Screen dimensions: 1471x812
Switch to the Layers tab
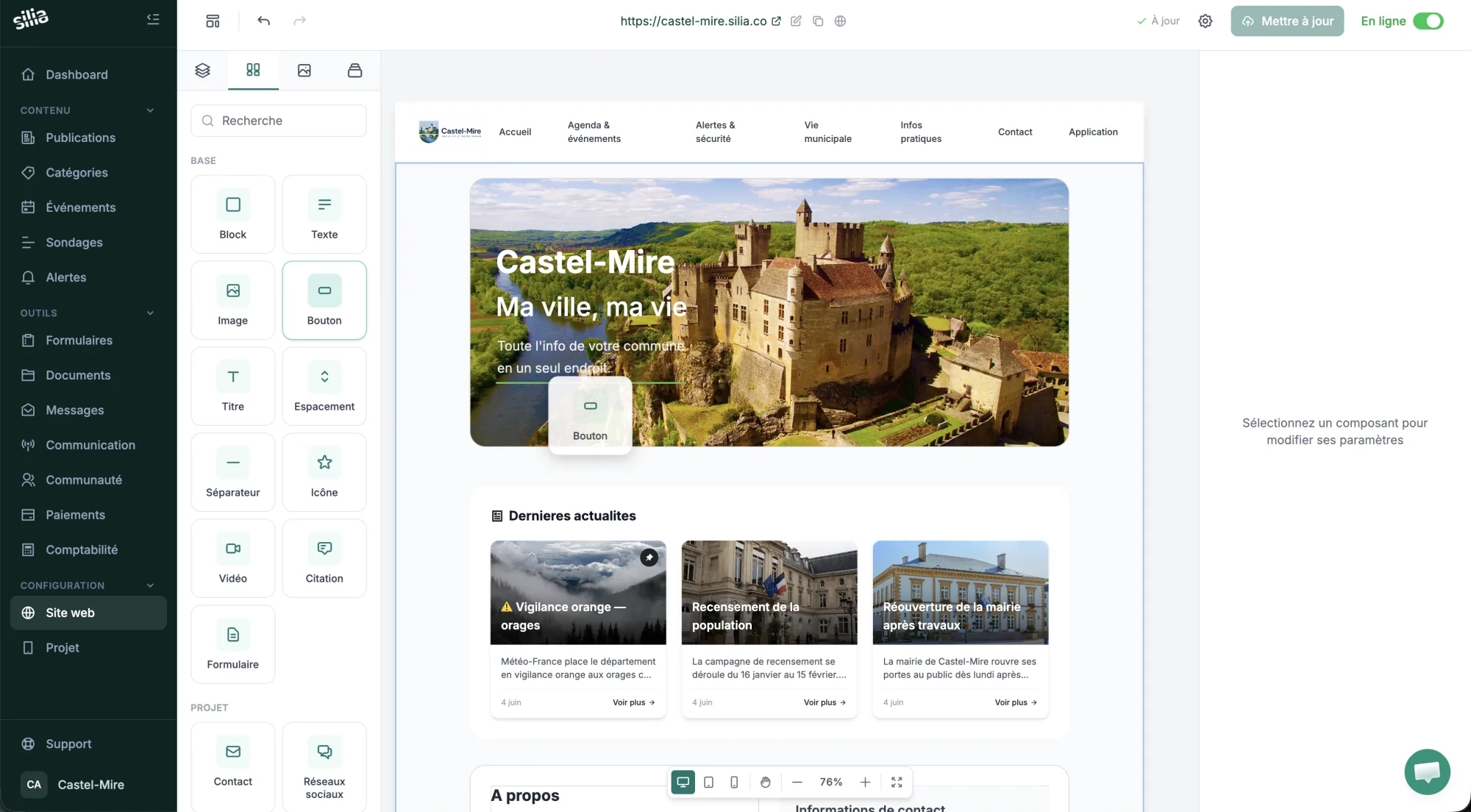click(x=202, y=70)
